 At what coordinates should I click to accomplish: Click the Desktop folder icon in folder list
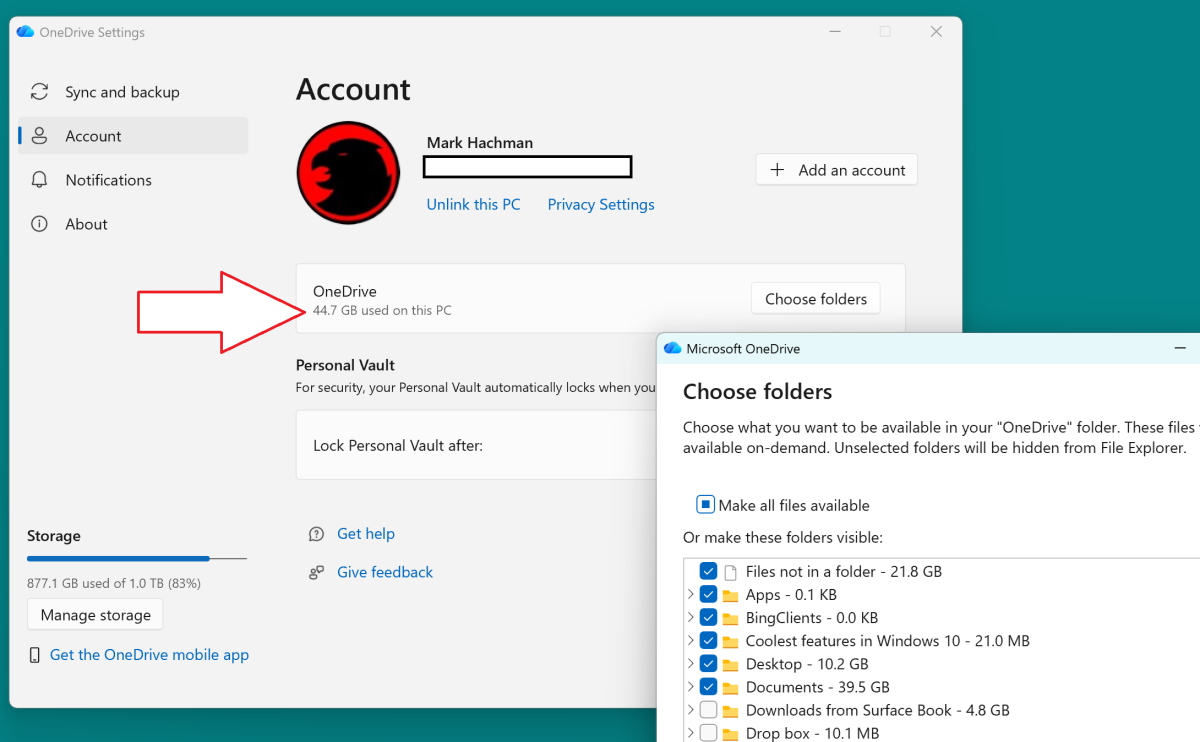[730, 664]
